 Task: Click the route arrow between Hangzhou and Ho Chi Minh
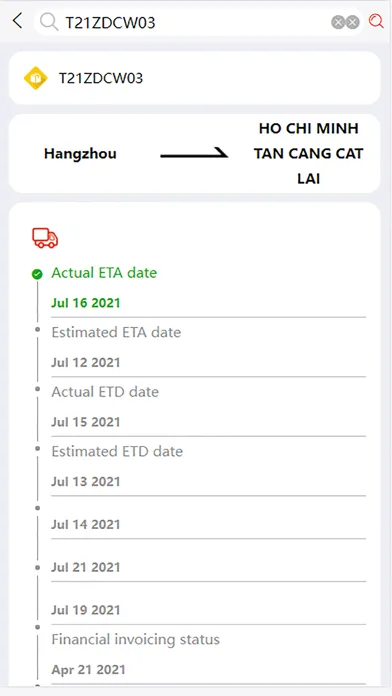[194, 154]
